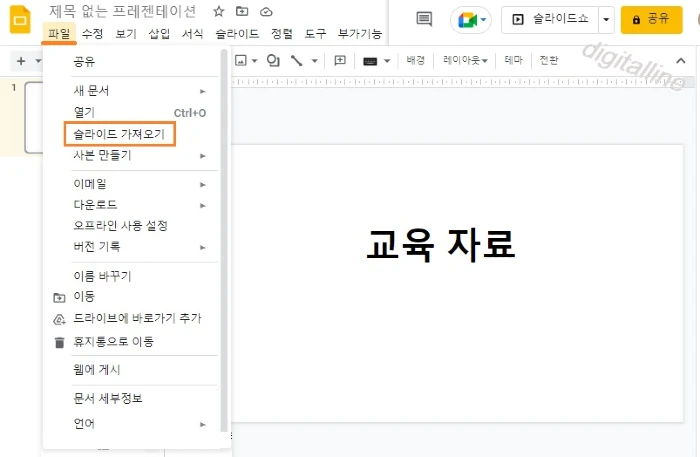Open the 부가기능 menu
This screenshot has height=457, width=700.
(360, 33)
